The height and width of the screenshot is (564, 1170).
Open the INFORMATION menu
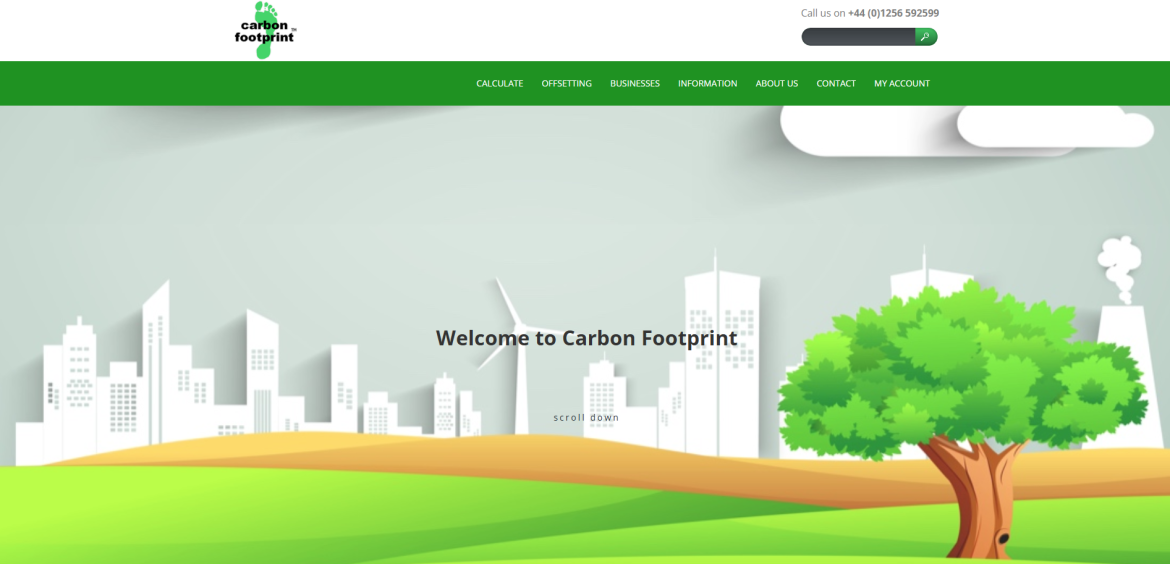[707, 84]
